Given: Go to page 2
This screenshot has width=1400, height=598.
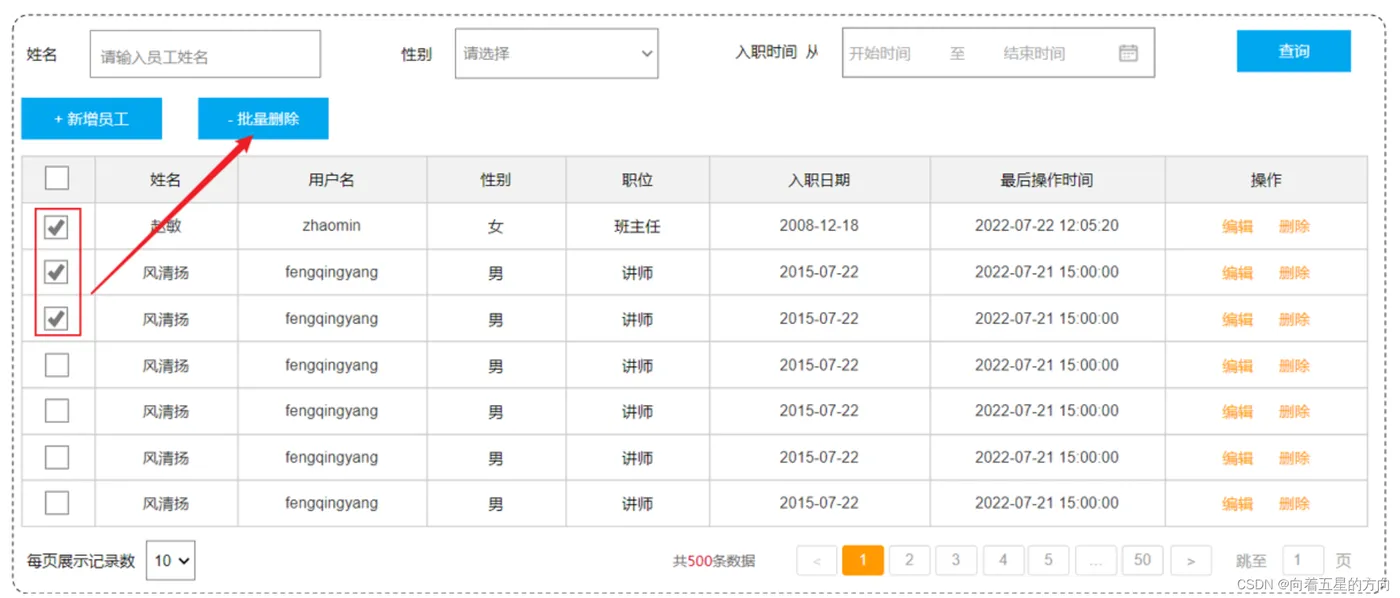Looking at the screenshot, I should (x=909, y=561).
